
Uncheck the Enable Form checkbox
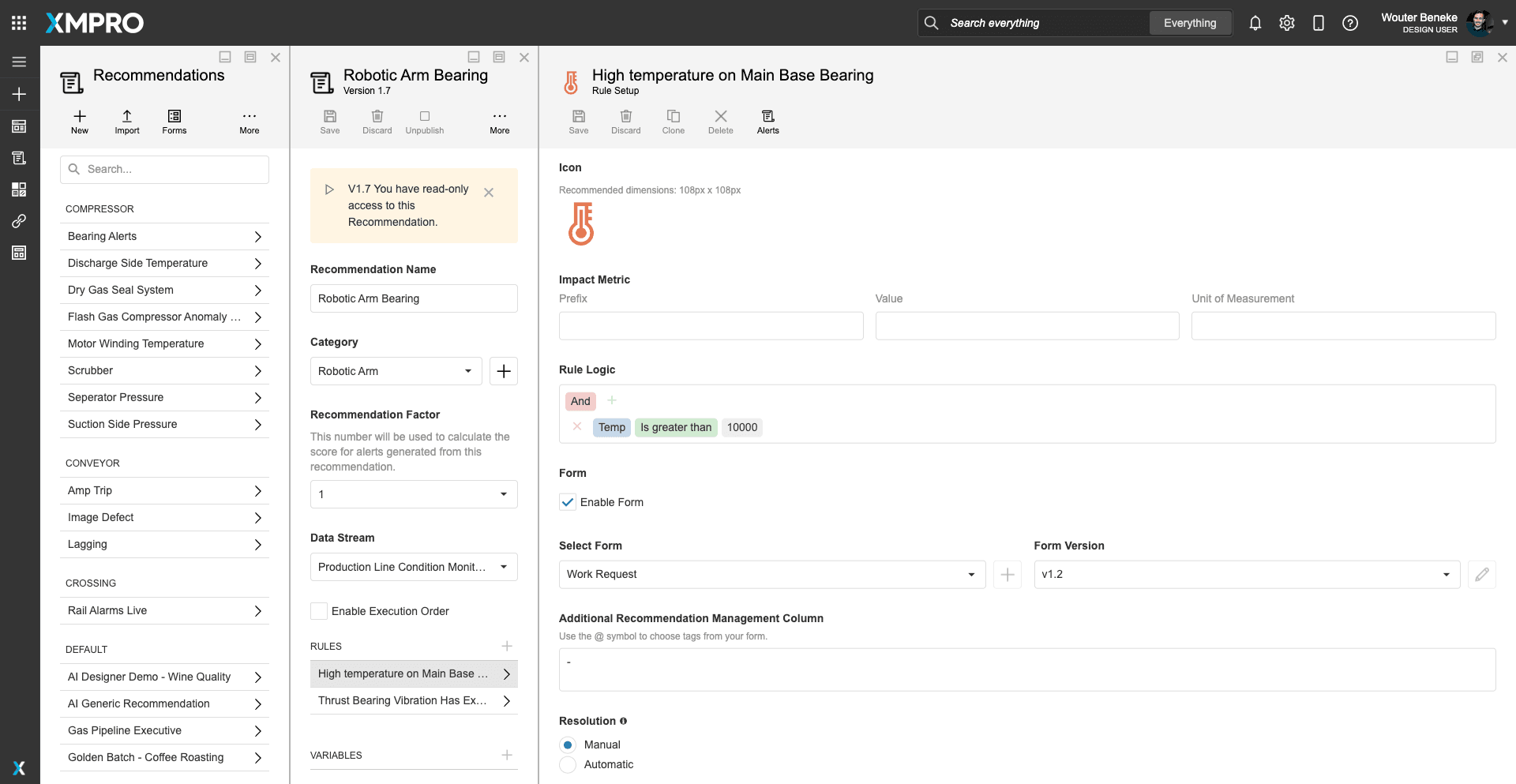(x=568, y=502)
